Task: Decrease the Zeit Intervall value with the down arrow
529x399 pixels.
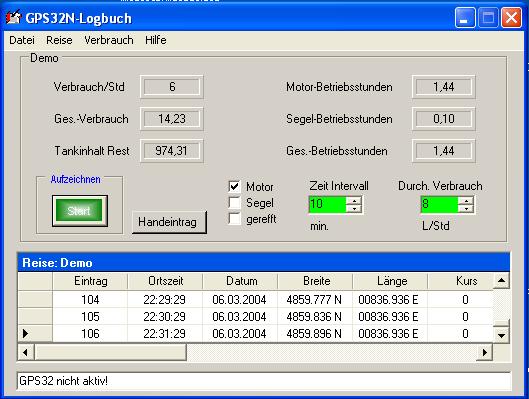Action: (x=354, y=209)
